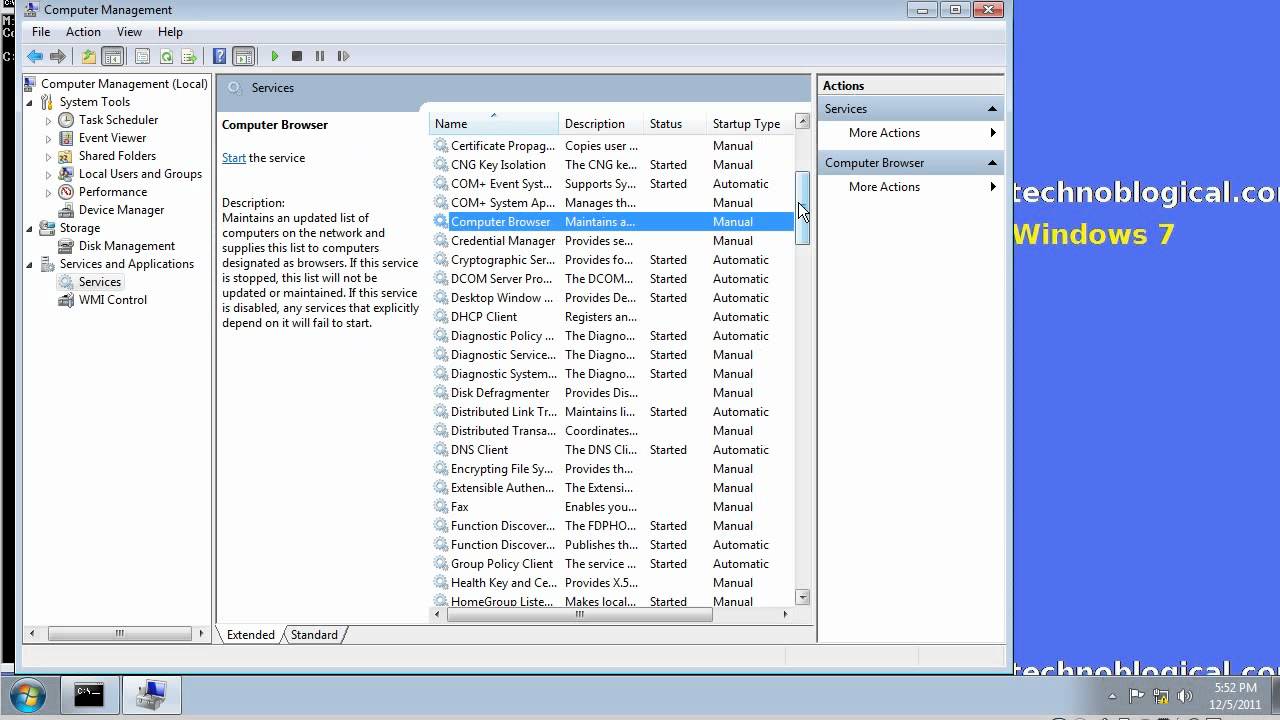Select the Disk Defragmenter service
This screenshot has height=720, width=1280.
tap(612, 393)
